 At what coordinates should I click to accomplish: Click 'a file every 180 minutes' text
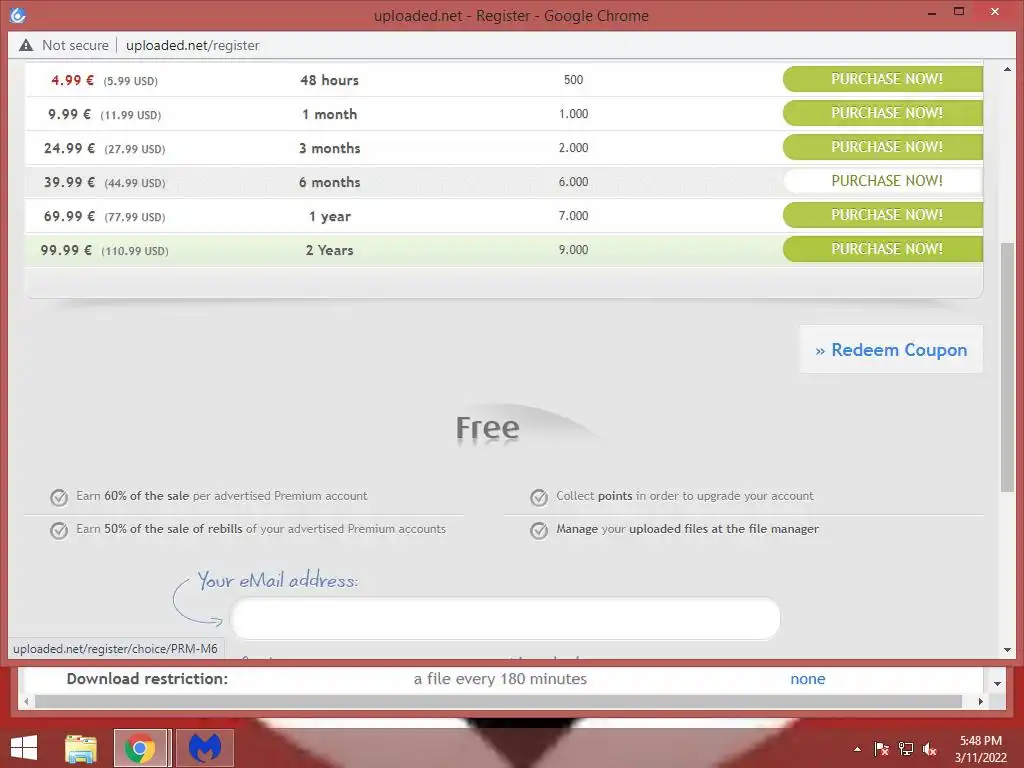tap(500, 679)
